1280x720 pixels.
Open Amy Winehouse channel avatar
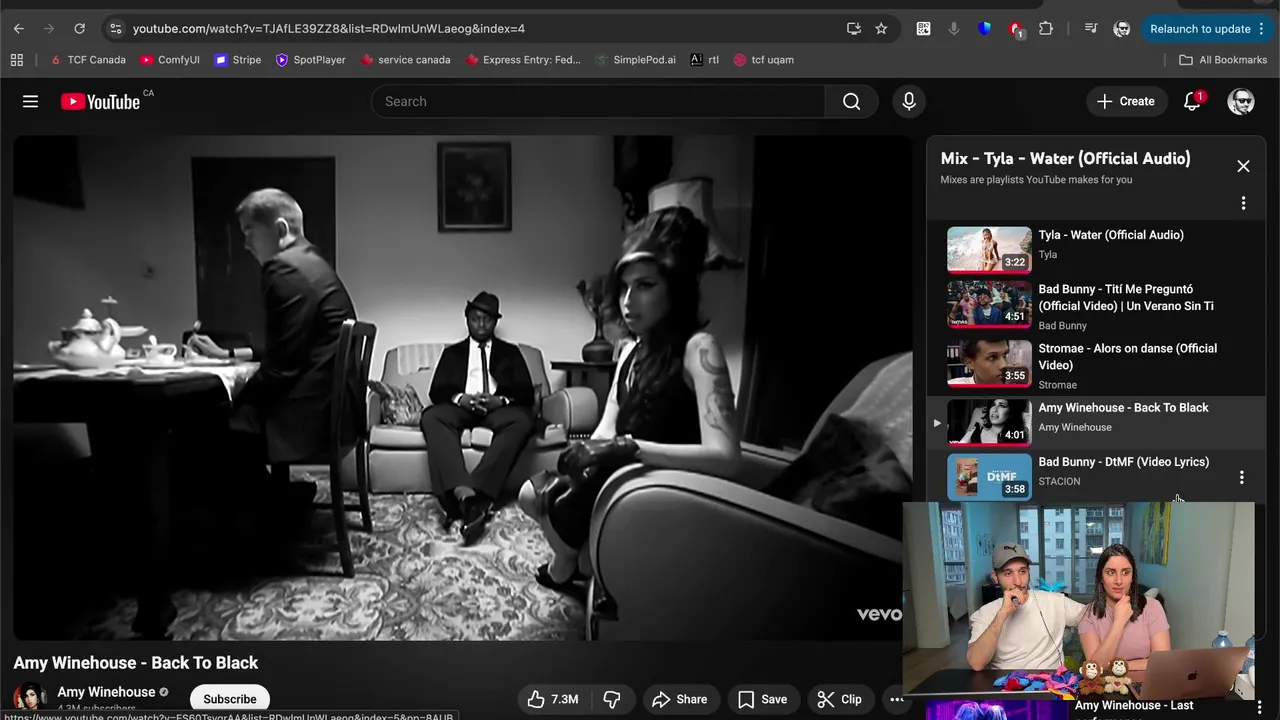(x=30, y=698)
